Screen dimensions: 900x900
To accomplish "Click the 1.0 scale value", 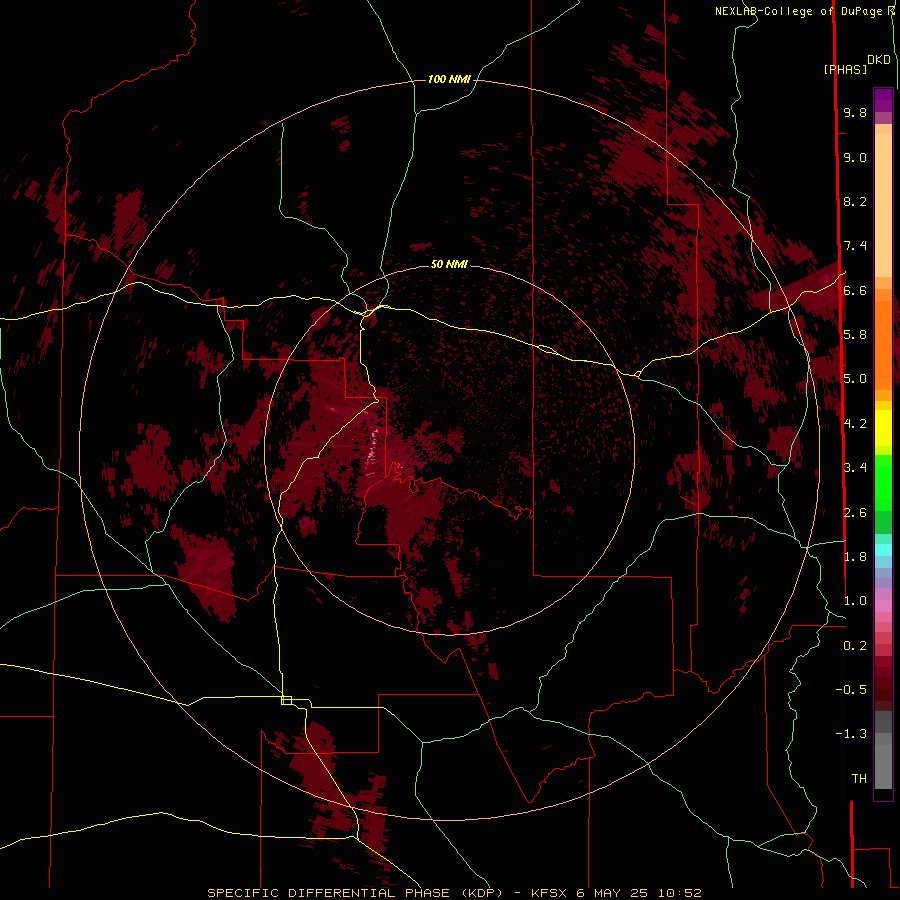I will [855, 601].
